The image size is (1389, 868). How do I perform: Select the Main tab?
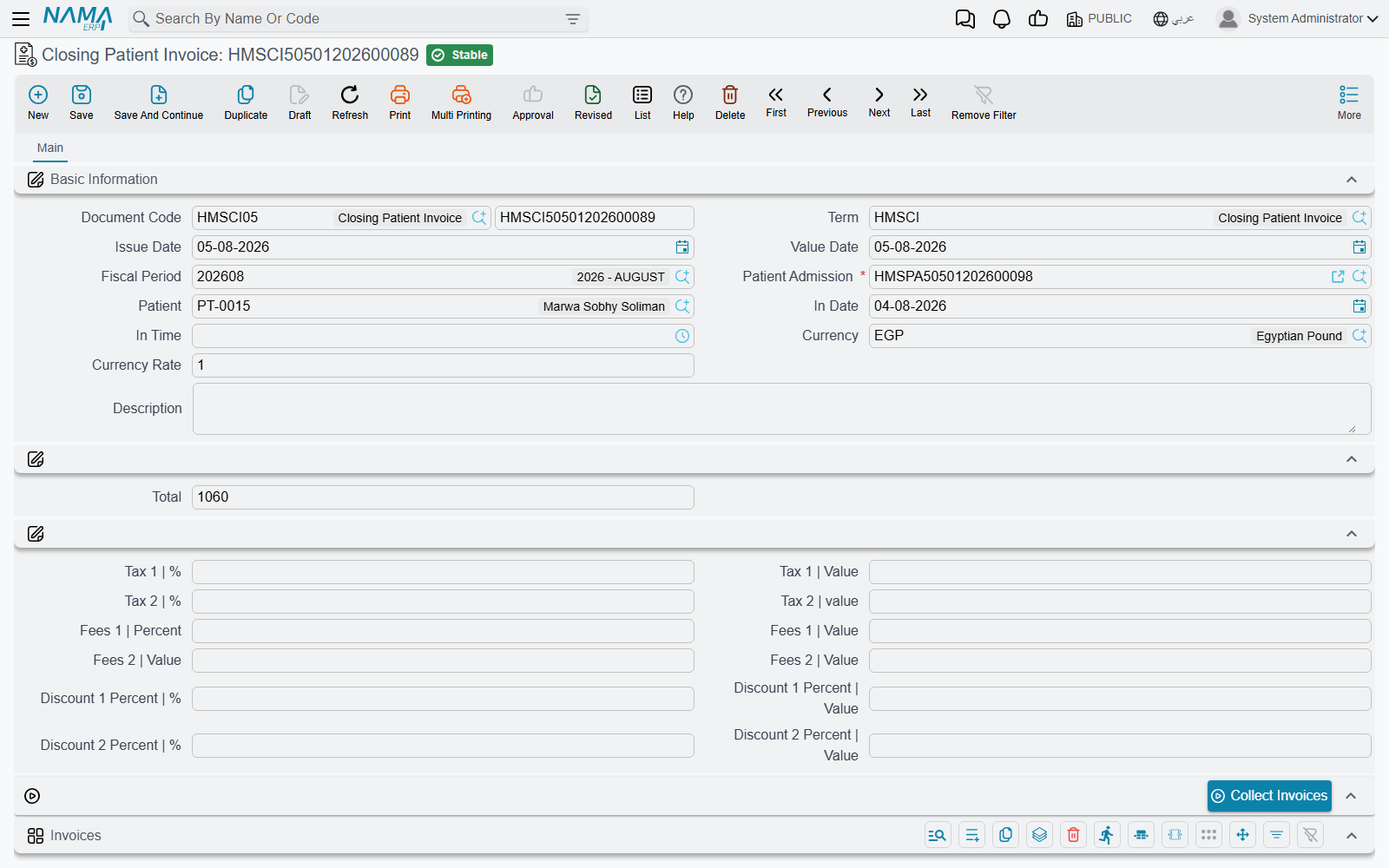[50, 148]
